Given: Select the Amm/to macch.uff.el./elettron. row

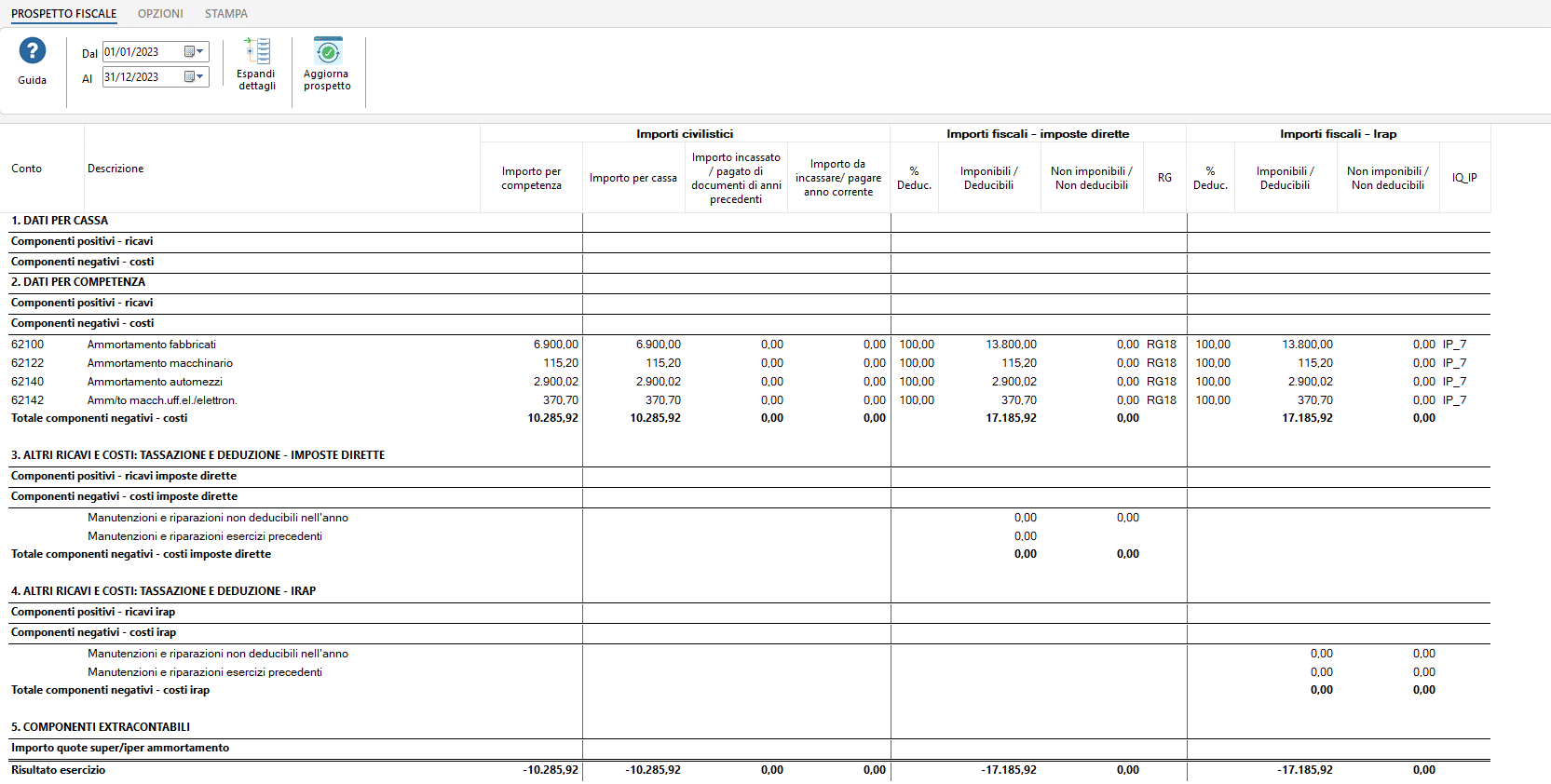Looking at the screenshot, I should (162, 400).
